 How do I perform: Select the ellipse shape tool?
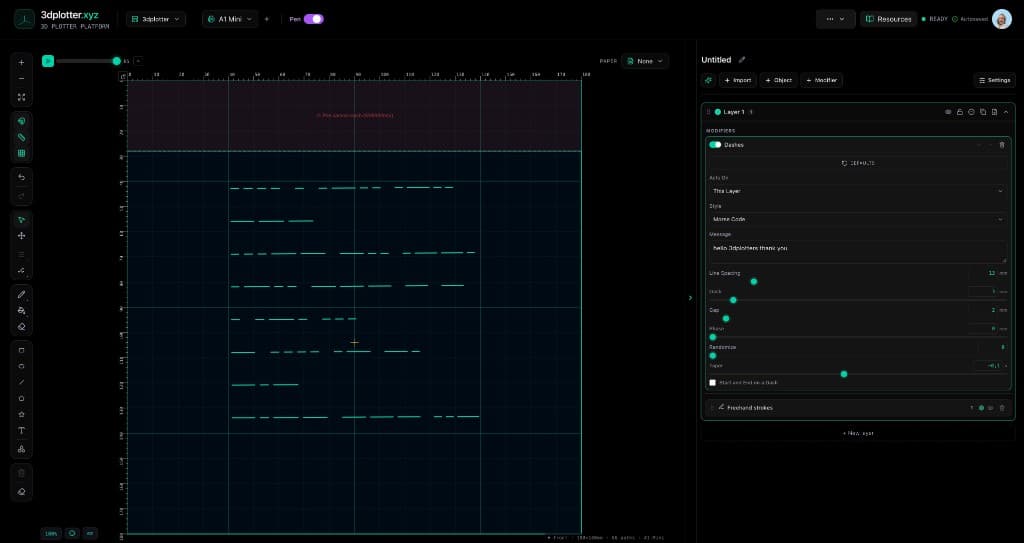pyautogui.click(x=22, y=367)
